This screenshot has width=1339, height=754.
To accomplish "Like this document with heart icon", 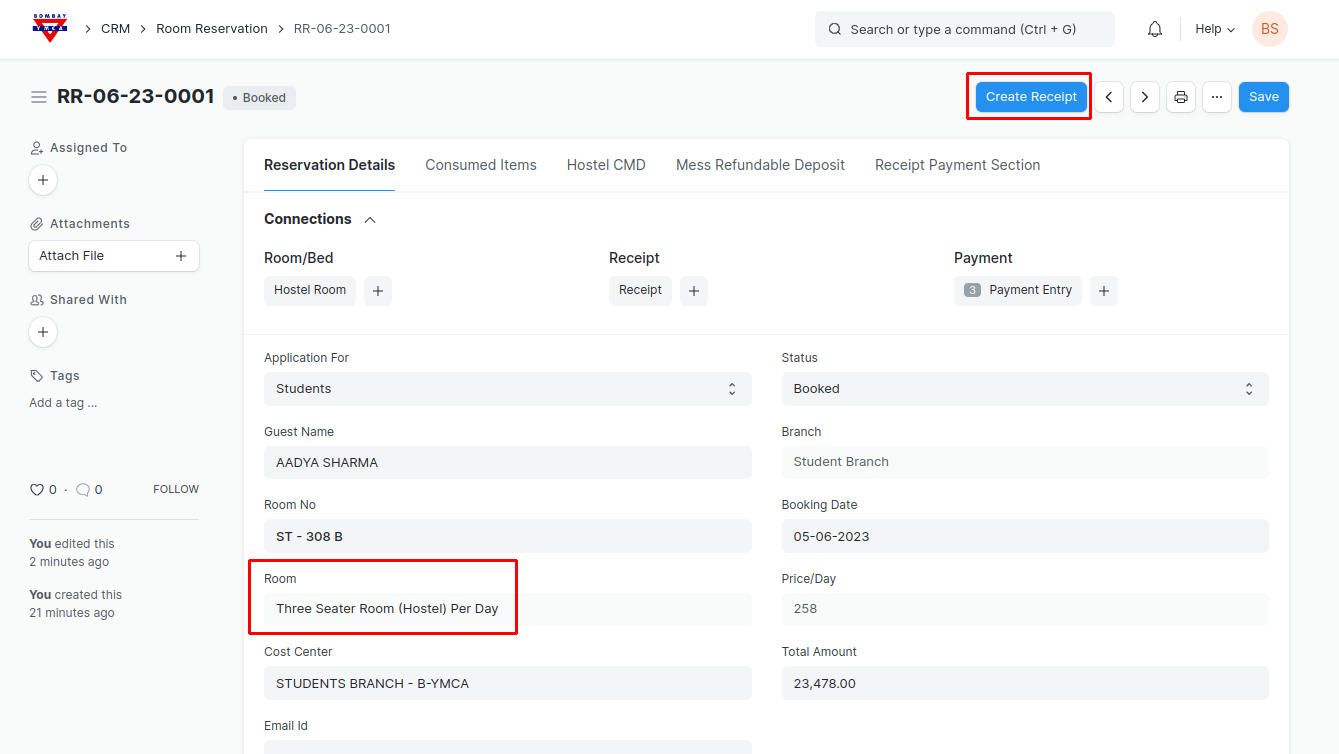I will pos(37,490).
